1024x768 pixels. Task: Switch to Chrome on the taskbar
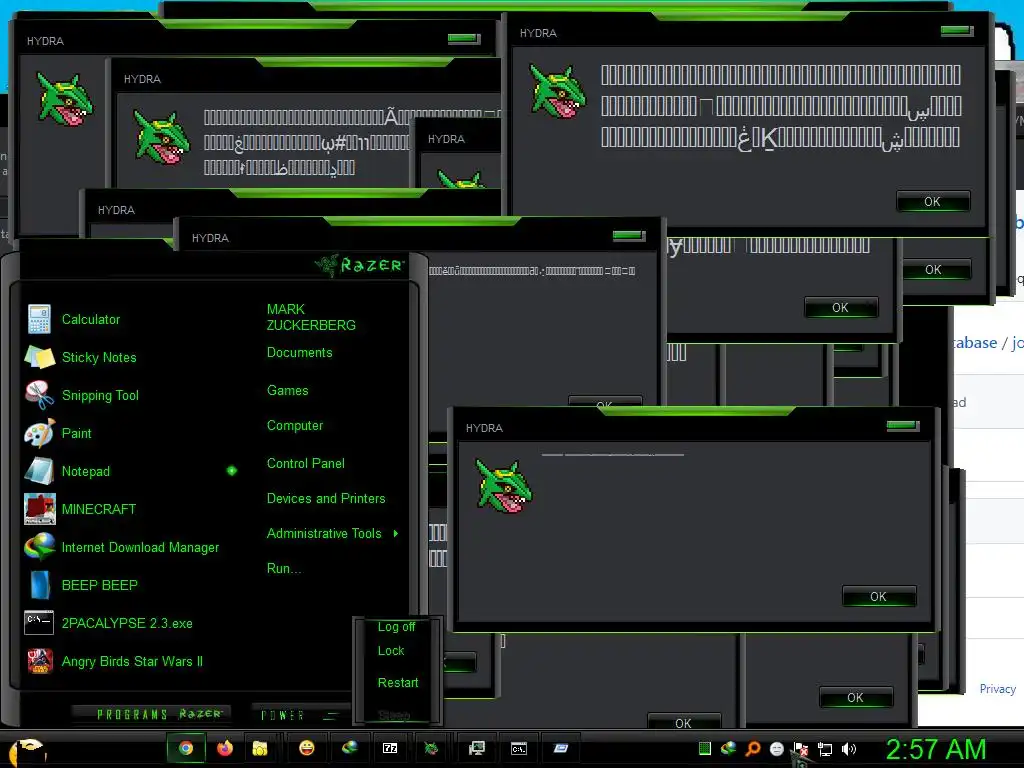point(186,748)
